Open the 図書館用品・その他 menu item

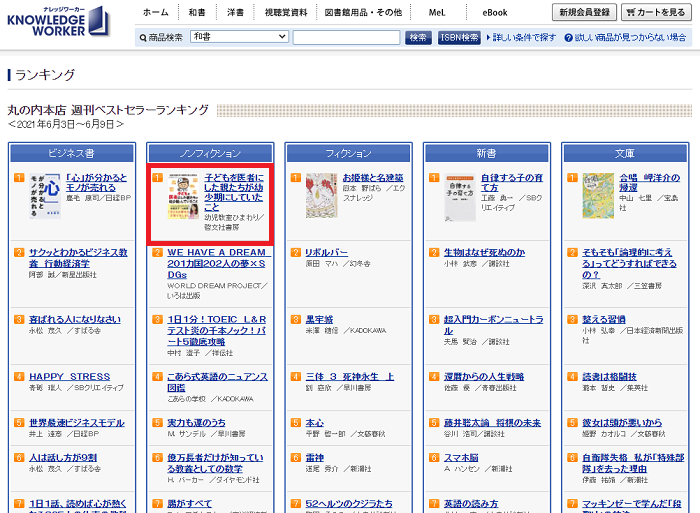(x=363, y=13)
